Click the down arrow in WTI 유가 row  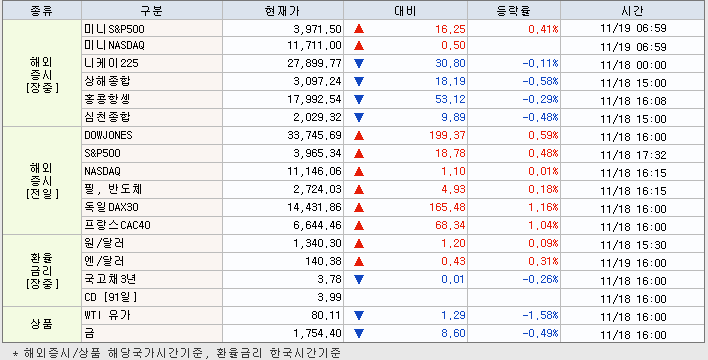(359, 315)
